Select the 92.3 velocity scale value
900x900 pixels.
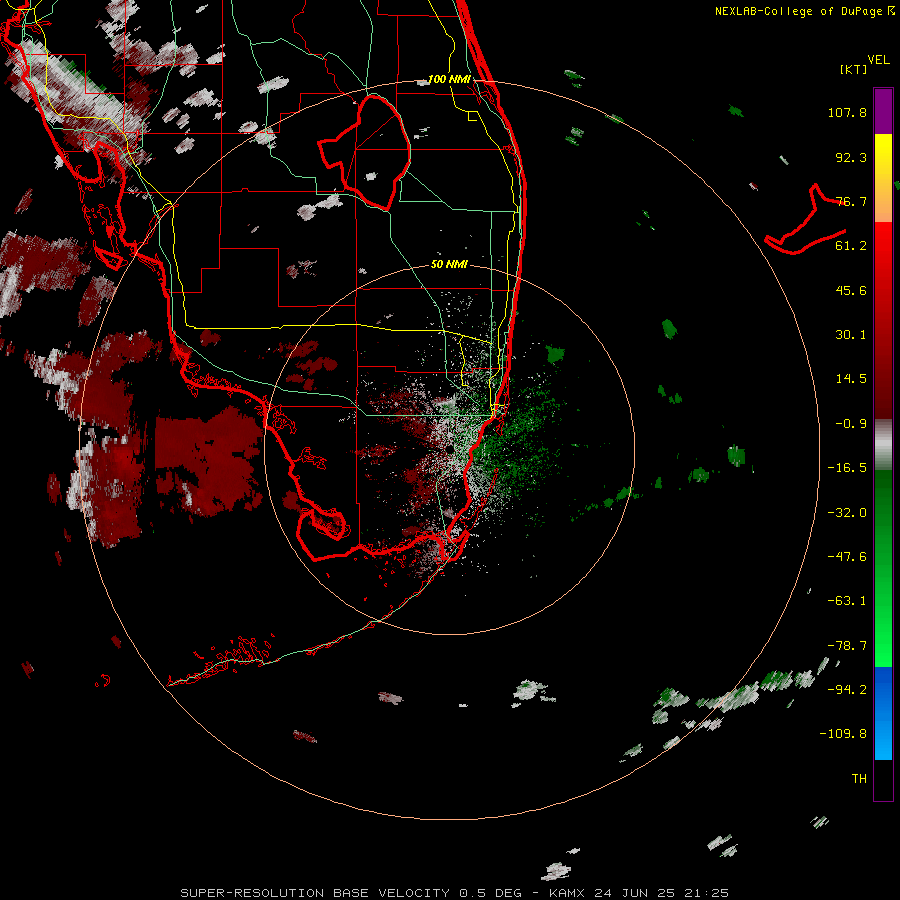851,157
